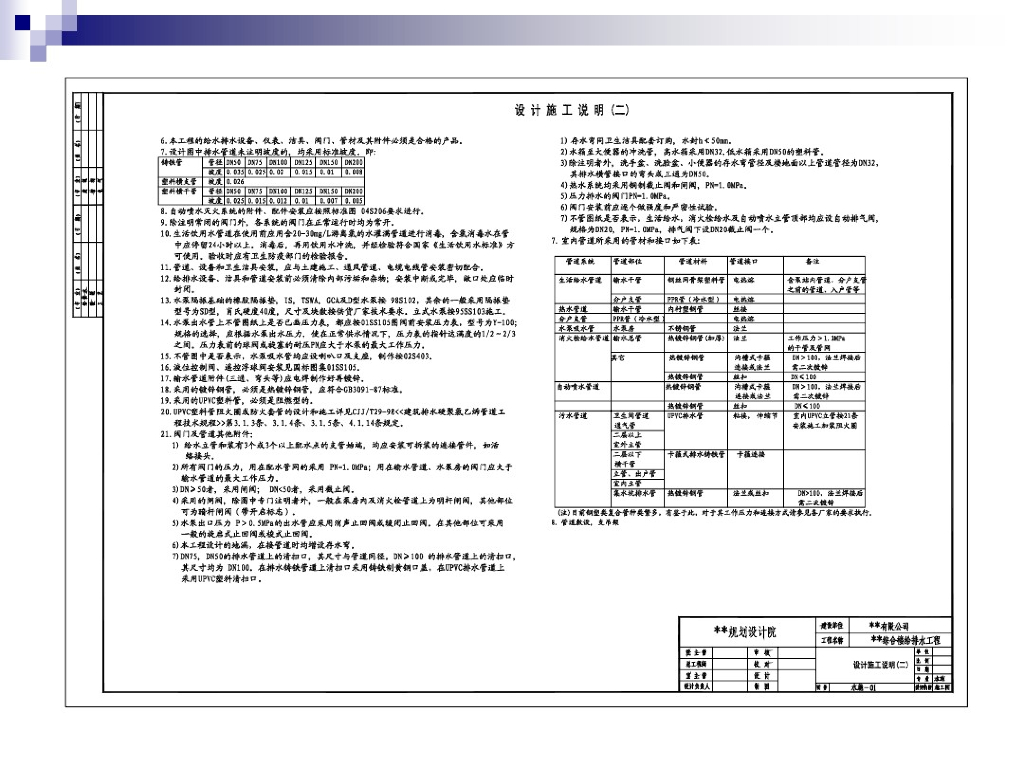
Task: Click note 8 about 自动喷水灭火系统
Action: tap(293, 212)
